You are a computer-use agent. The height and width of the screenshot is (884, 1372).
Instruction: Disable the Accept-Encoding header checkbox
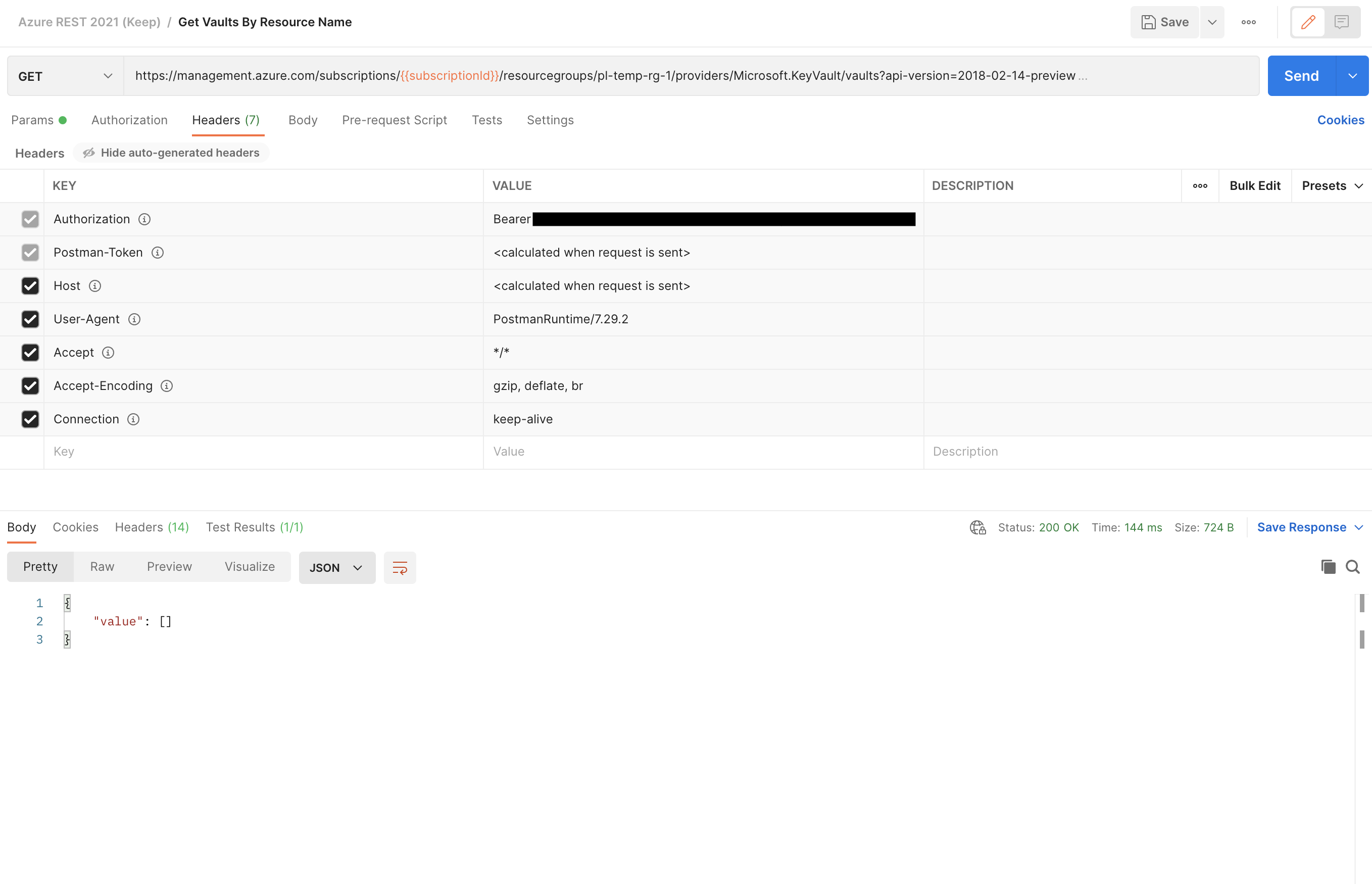tap(30, 386)
